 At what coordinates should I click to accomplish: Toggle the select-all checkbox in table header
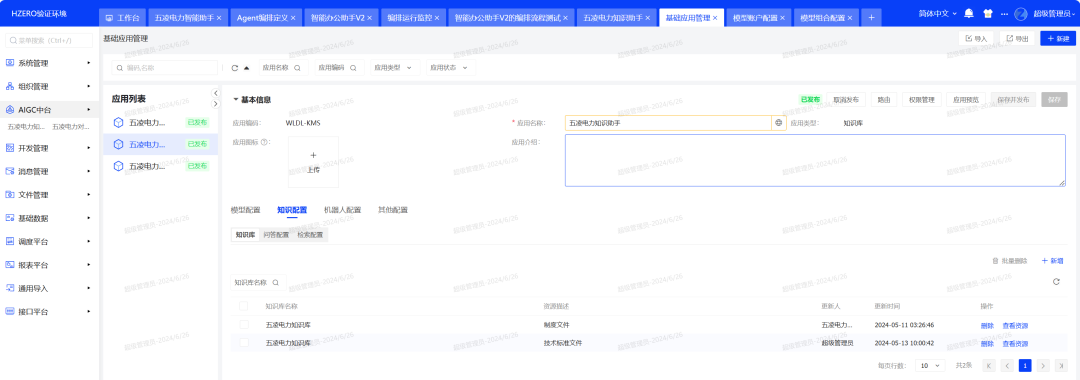pos(244,306)
